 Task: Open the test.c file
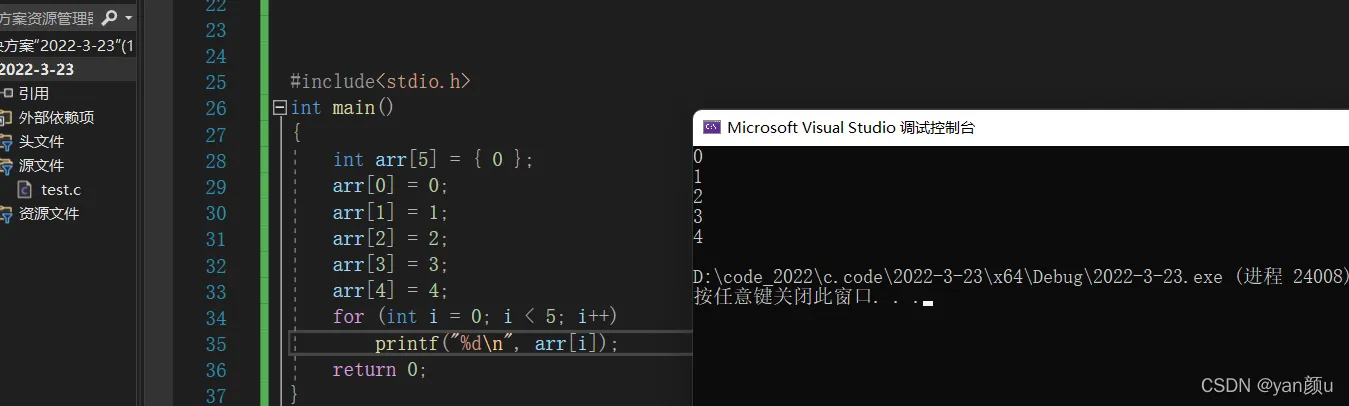pyautogui.click(x=61, y=189)
